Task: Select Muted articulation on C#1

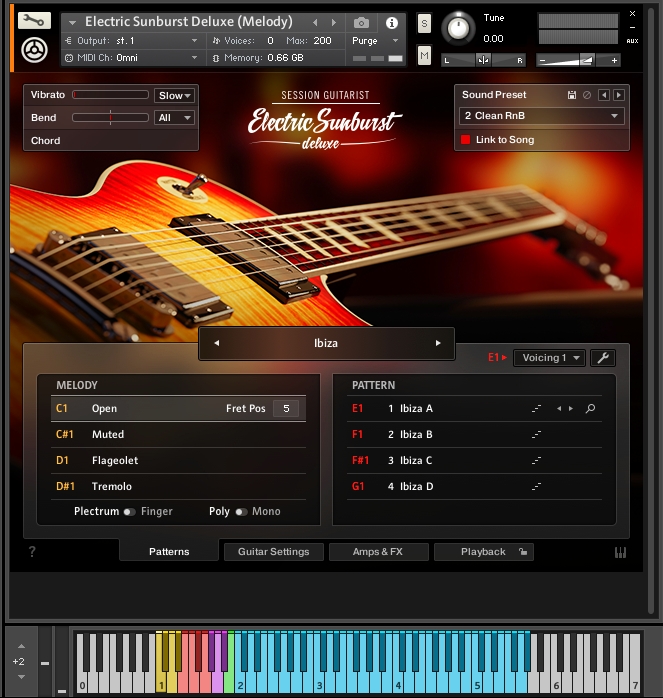Action: pos(179,434)
